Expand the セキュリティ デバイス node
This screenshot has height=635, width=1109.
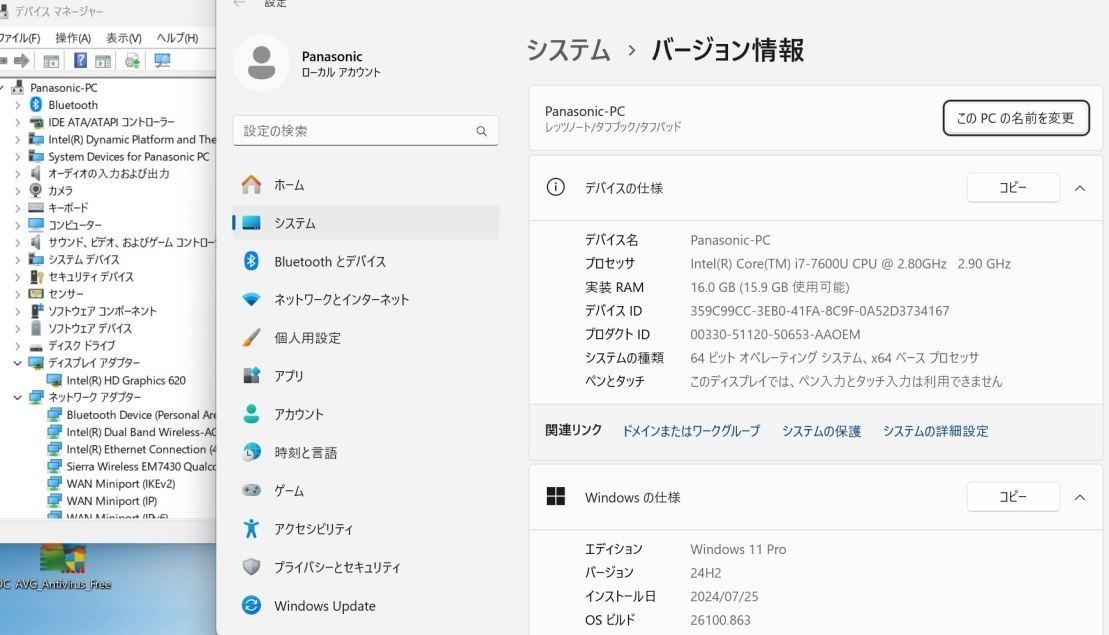tap(18, 277)
